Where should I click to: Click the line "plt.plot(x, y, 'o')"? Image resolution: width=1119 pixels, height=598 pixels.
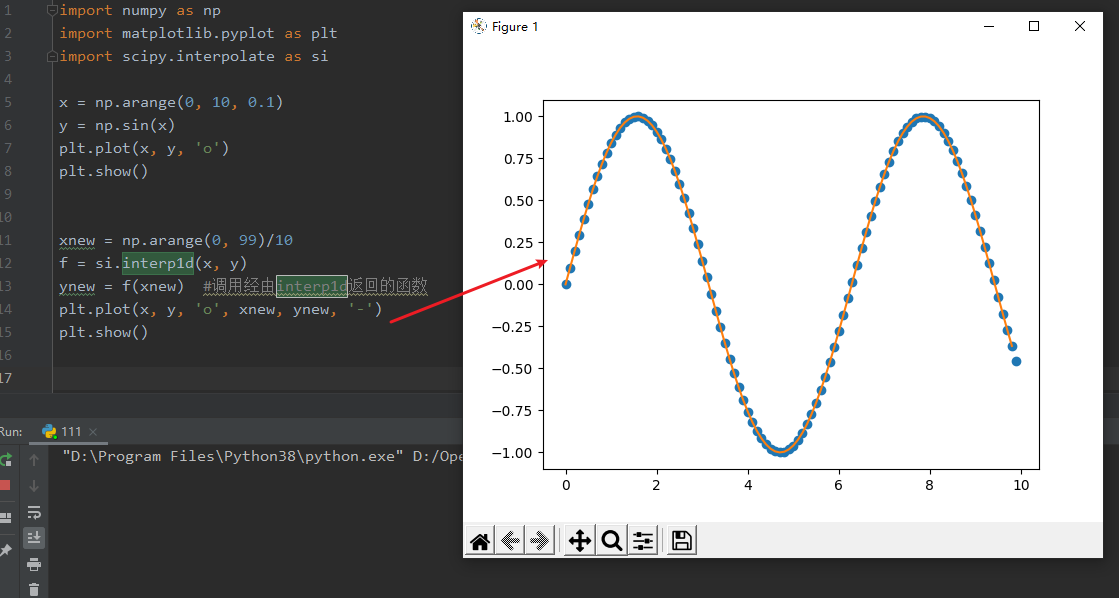tap(144, 148)
